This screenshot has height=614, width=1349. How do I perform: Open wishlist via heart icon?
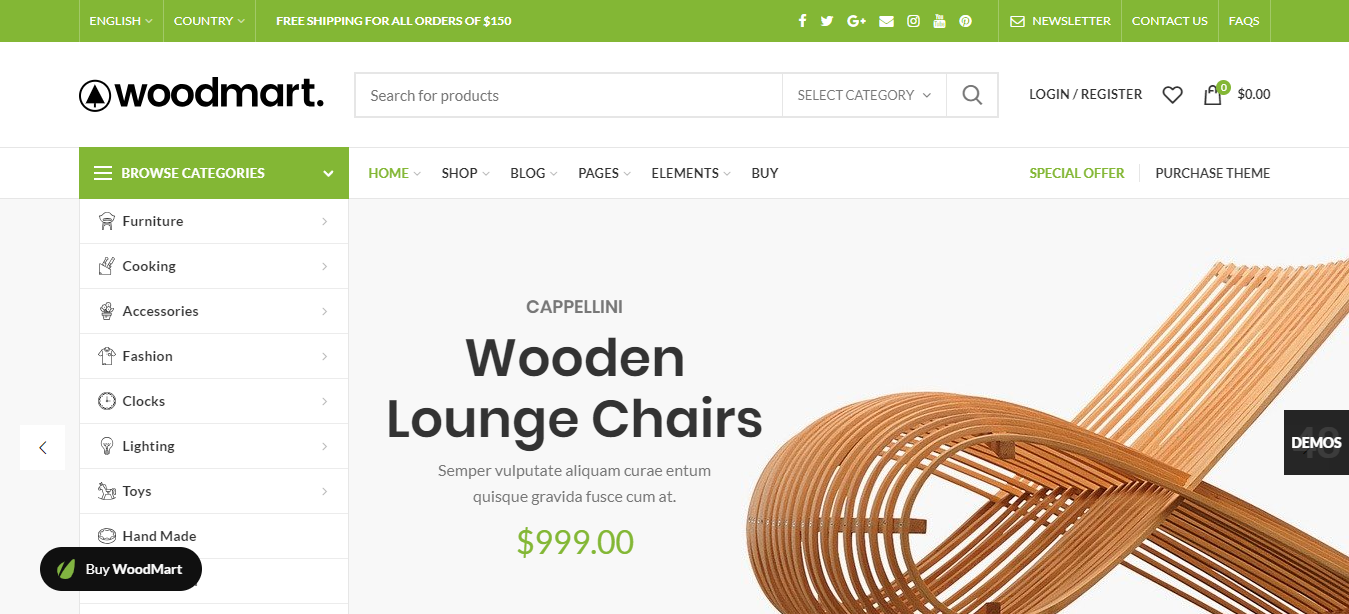pyautogui.click(x=1172, y=95)
